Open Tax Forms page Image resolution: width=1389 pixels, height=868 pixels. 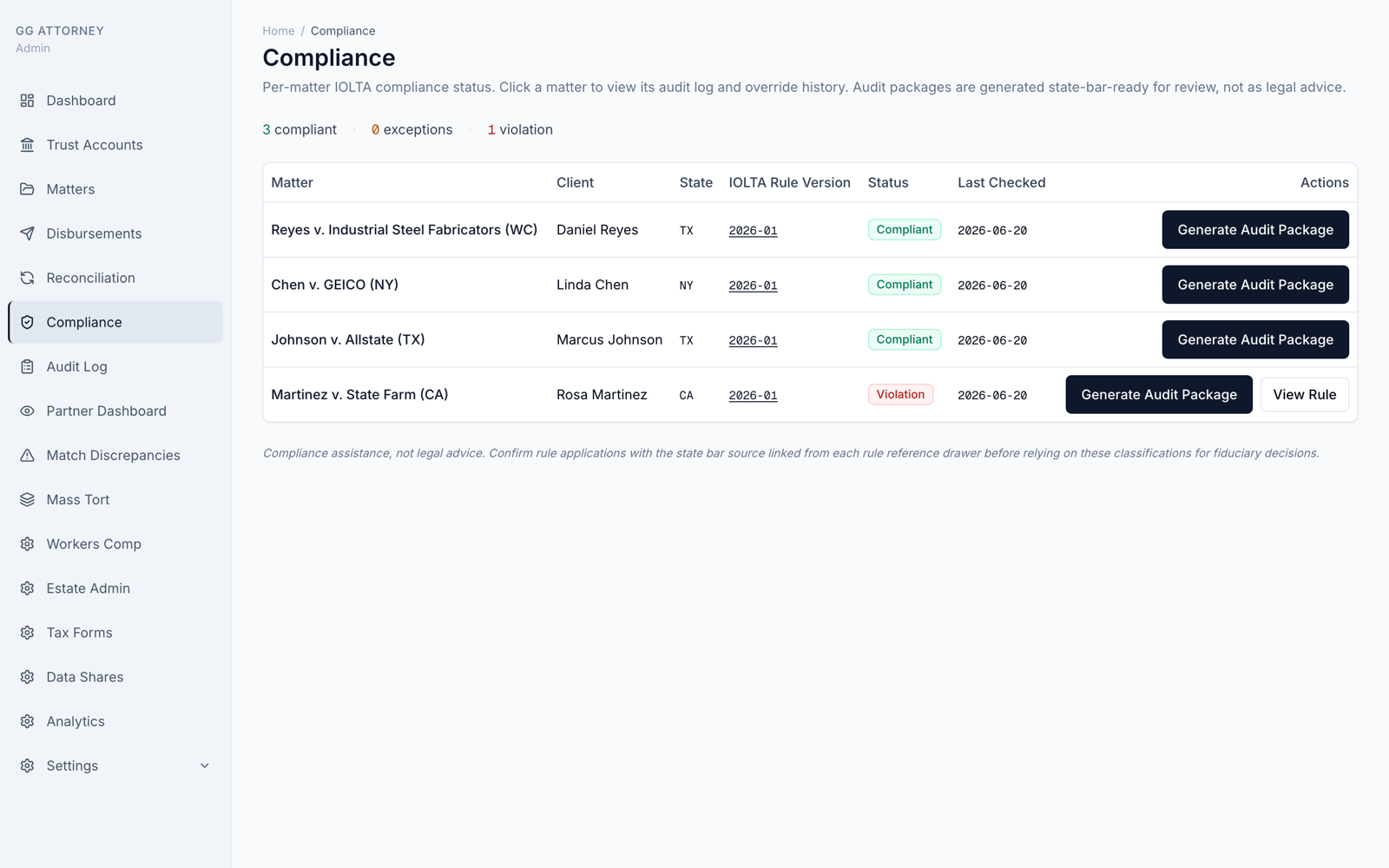[x=115, y=632]
